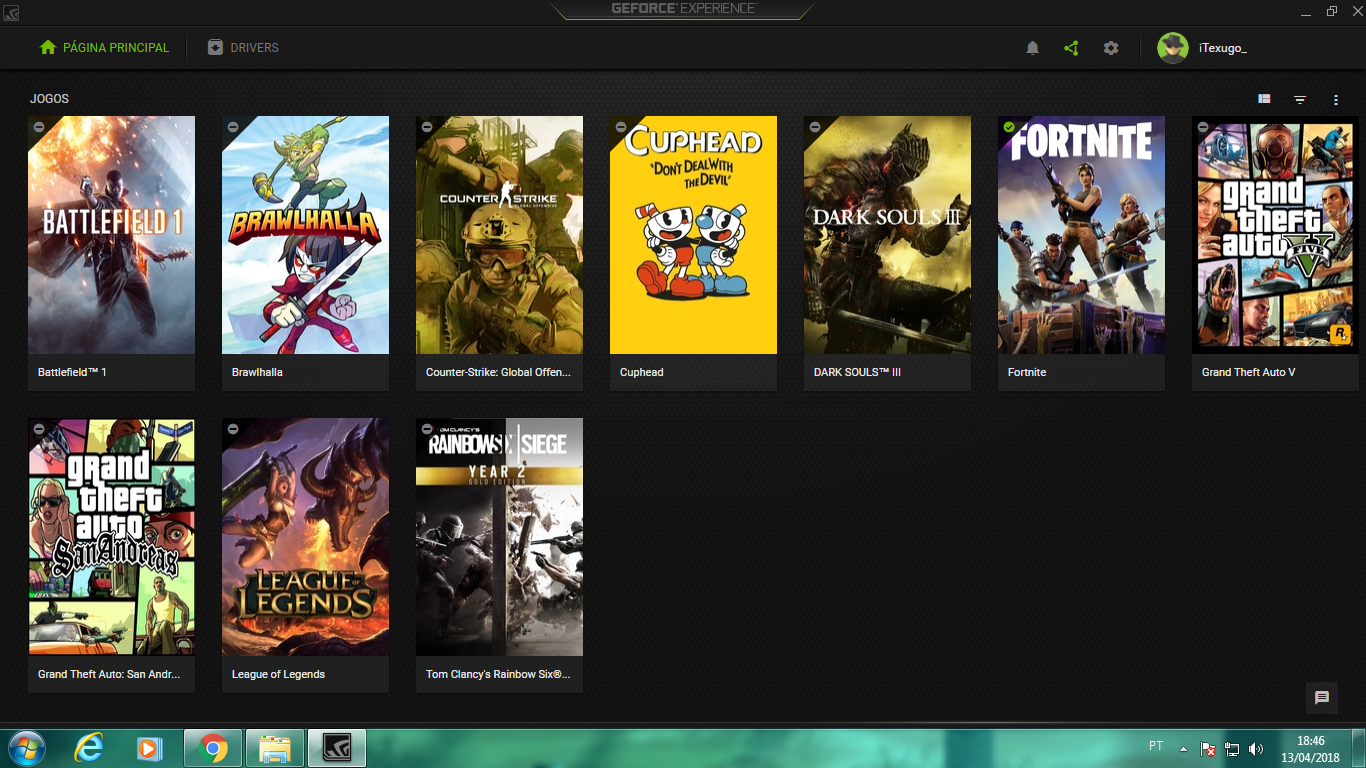Viewport: 1366px width, 768px height.
Task: Open the settings gear icon
Action: click(x=1111, y=48)
